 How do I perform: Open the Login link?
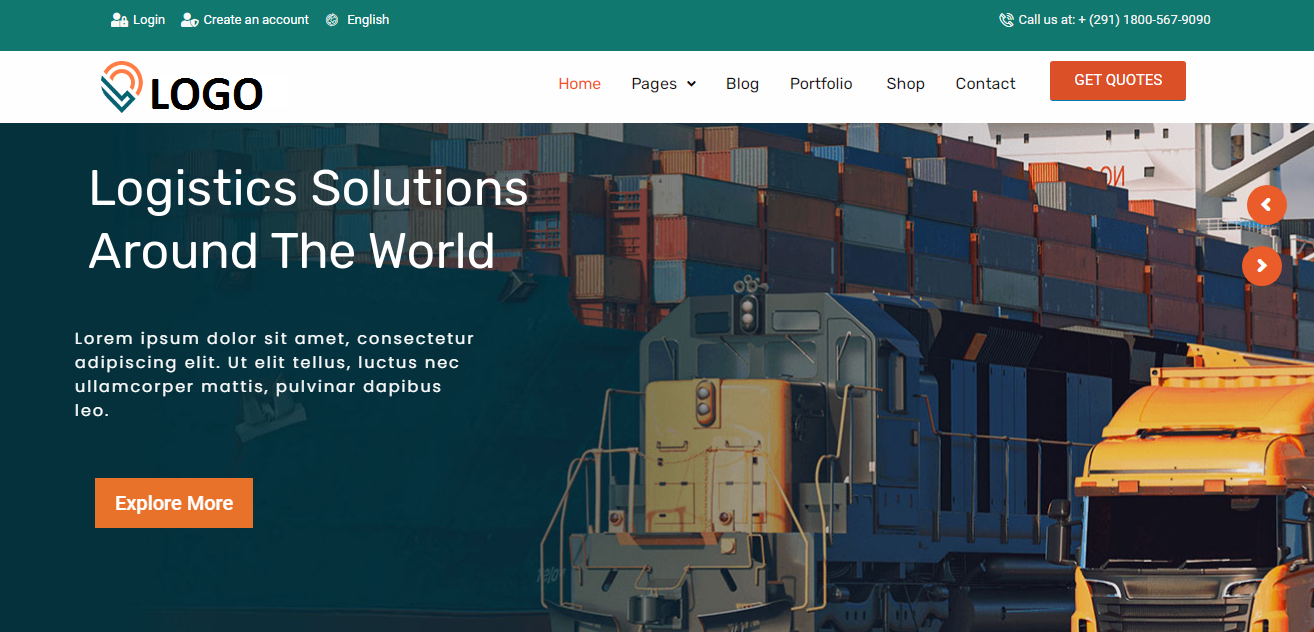point(149,20)
